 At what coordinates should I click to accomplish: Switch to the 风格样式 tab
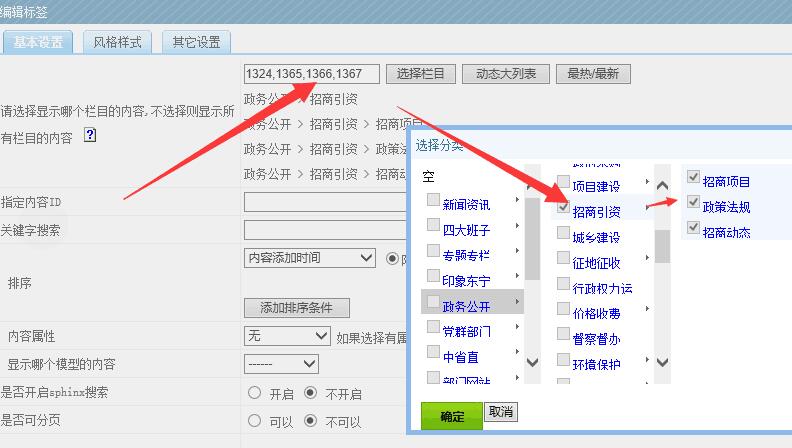[117, 42]
